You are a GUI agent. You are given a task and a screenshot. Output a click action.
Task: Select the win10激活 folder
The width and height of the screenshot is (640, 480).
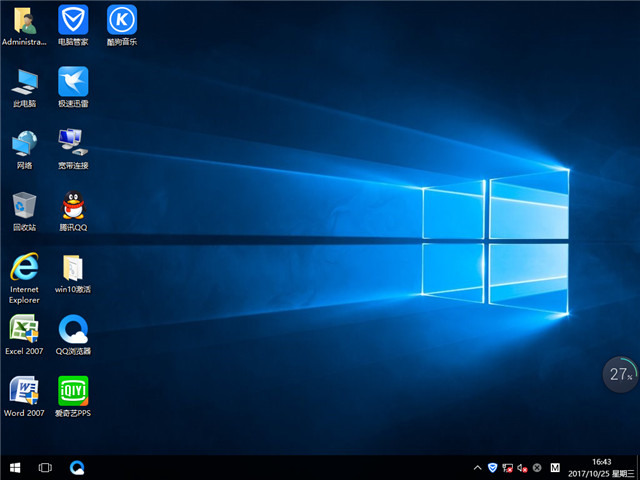point(72,267)
